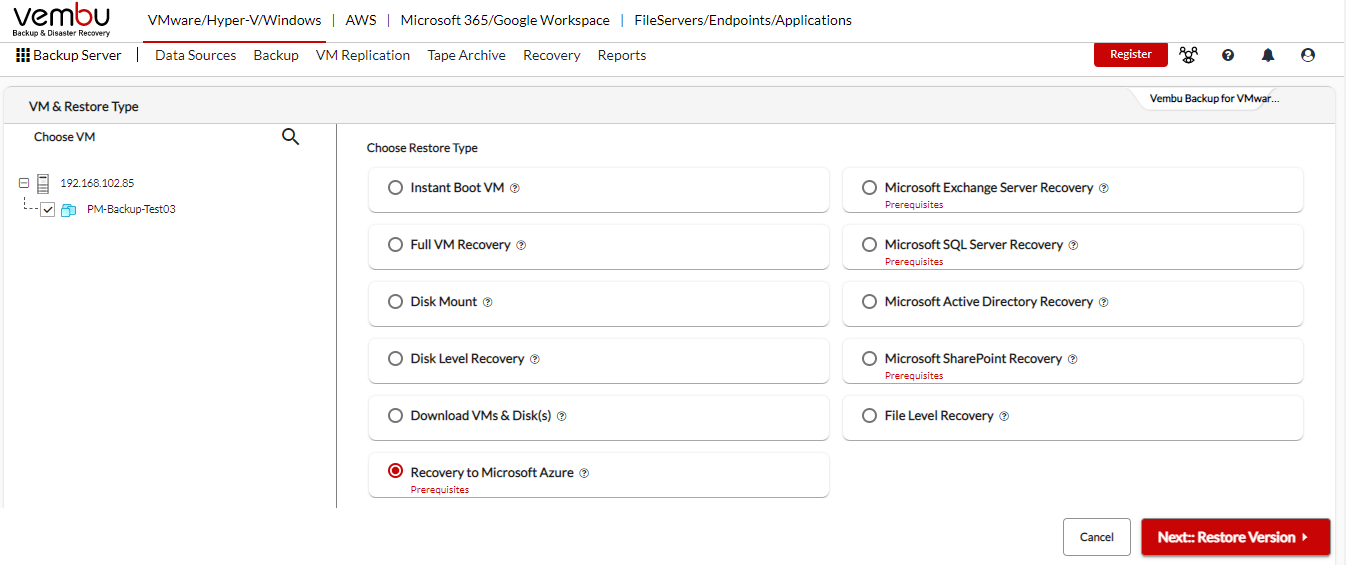The image size is (1346, 565).
Task: Open the help question mark icon in header
Action: click(1228, 55)
